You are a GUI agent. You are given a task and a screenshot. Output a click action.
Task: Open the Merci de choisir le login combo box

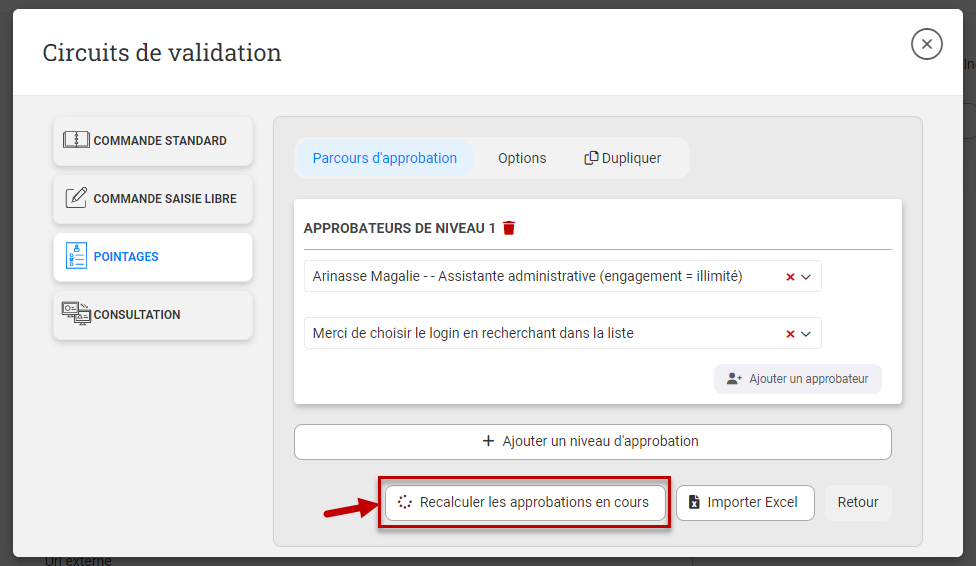pyautogui.click(x=563, y=333)
